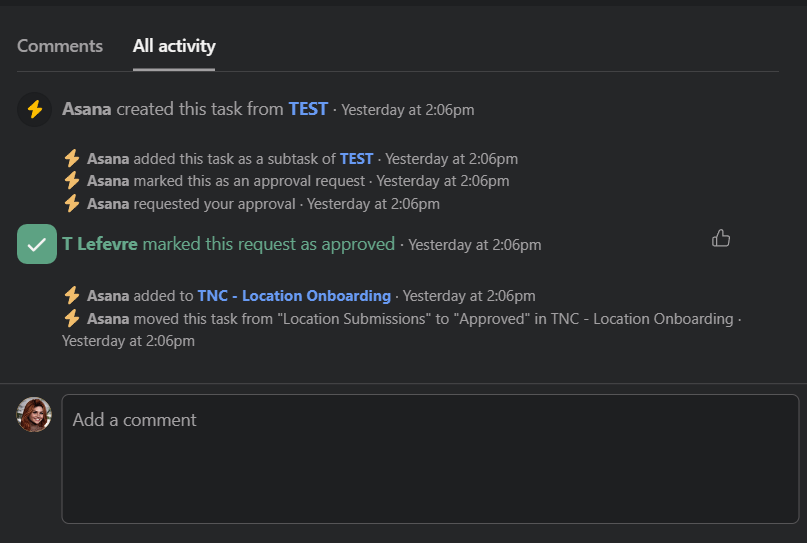807x543 pixels.
Task: Click lightning icon beside "moved this task"
Action: tap(72, 319)
